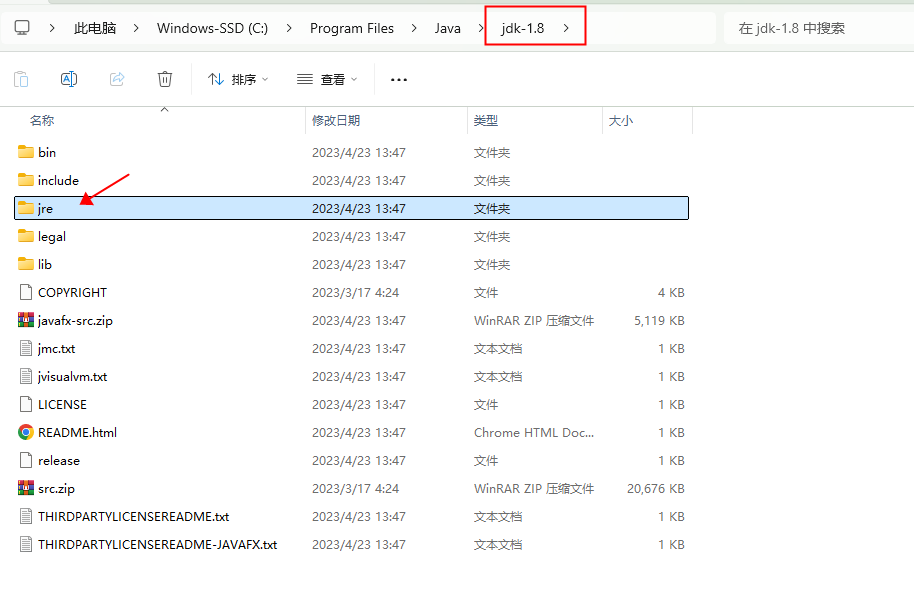Image resolution: width=914 pixels, height=611 pixels.
Task: Expand the 排序 dropdown chevron
Action: pyautogui.click(x=263, y=78)
